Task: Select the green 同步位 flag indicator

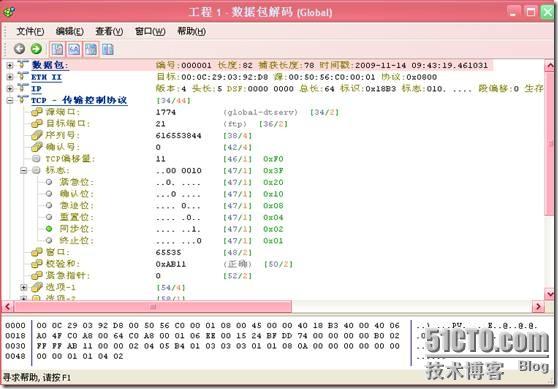Action: click(49, 228)
